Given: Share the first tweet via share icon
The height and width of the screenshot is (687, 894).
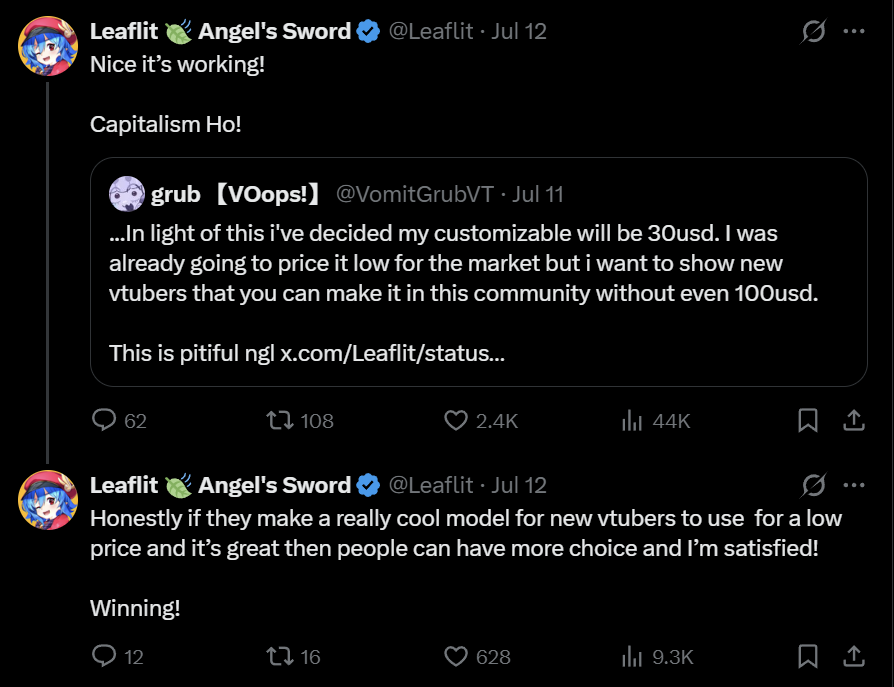Looking at the screenshot, I should coord(854,420).
